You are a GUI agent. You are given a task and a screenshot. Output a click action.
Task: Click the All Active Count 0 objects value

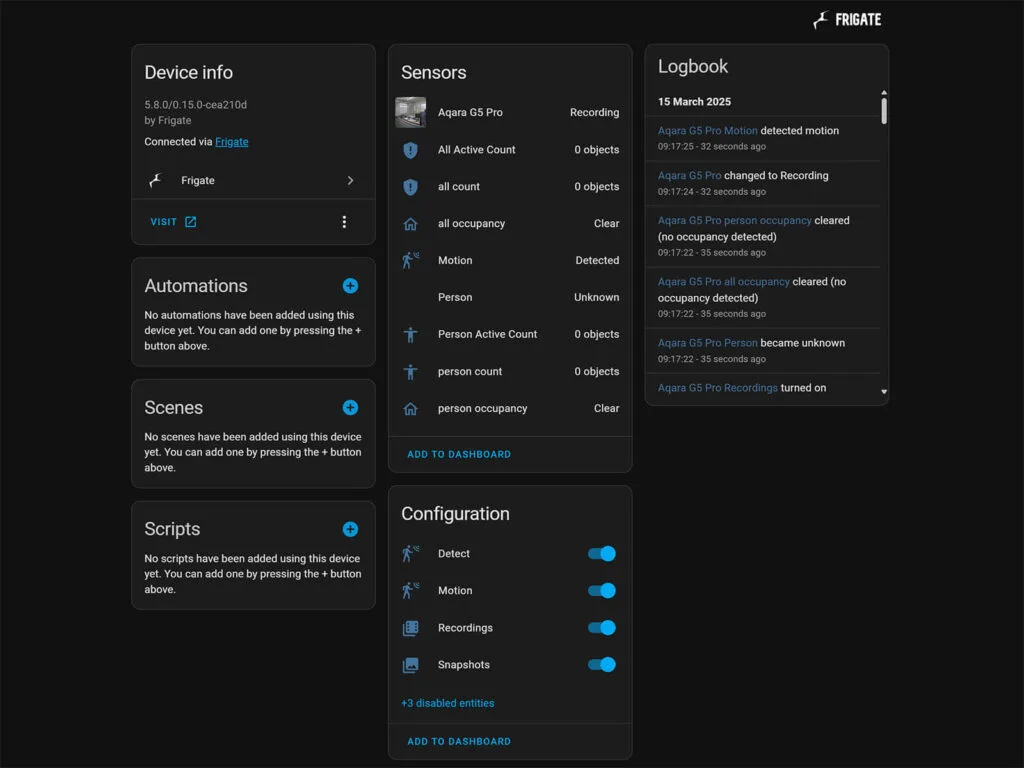596,150
